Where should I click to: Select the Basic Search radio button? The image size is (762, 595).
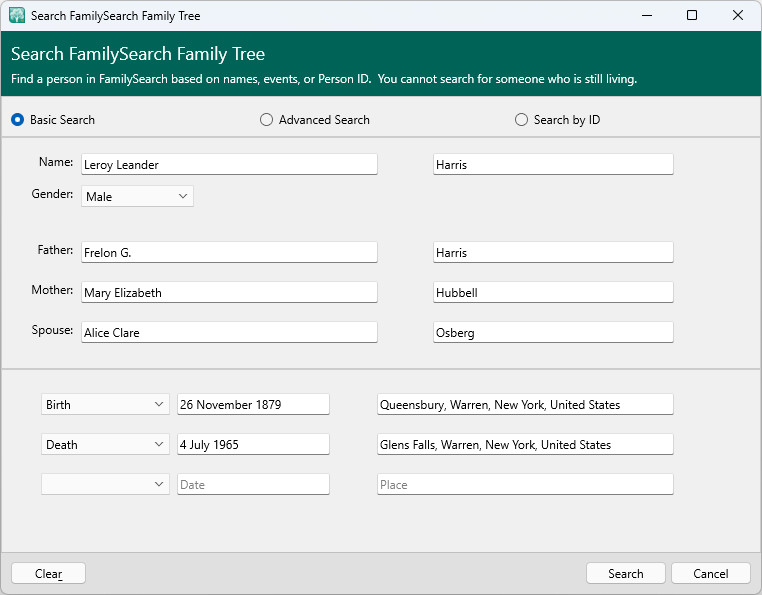click(x=17, y=120)
